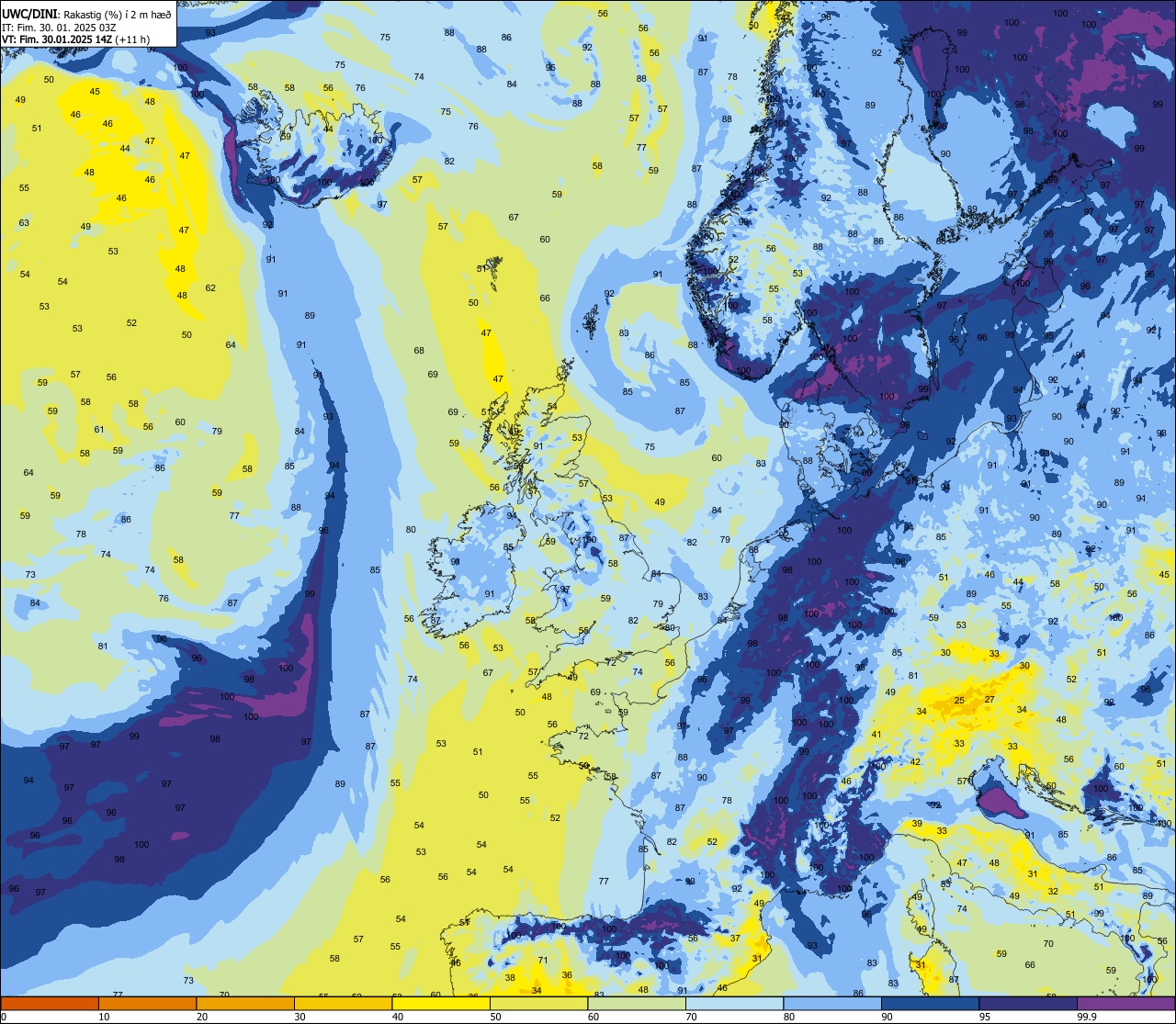The image size is (1176, 1024).
Task: Click the "39" value over northern Italy
Action: coord(917,824)
